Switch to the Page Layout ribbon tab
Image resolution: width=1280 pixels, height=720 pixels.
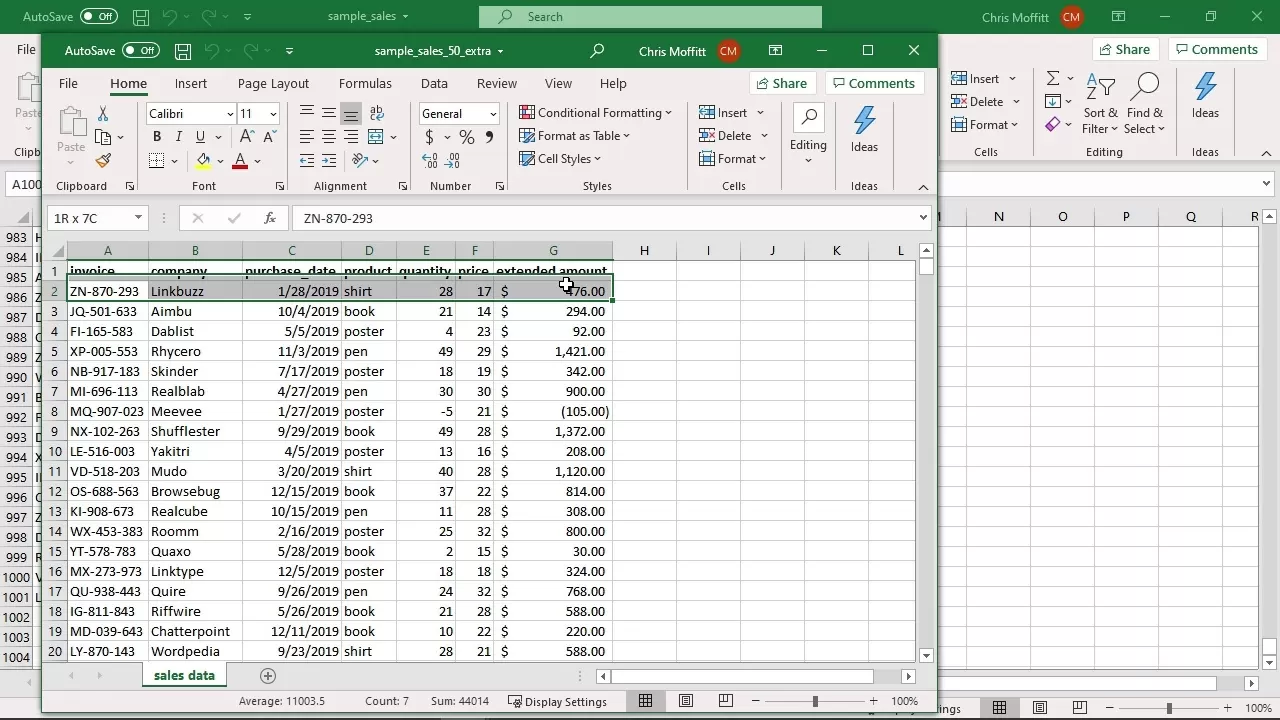[273, 84]
